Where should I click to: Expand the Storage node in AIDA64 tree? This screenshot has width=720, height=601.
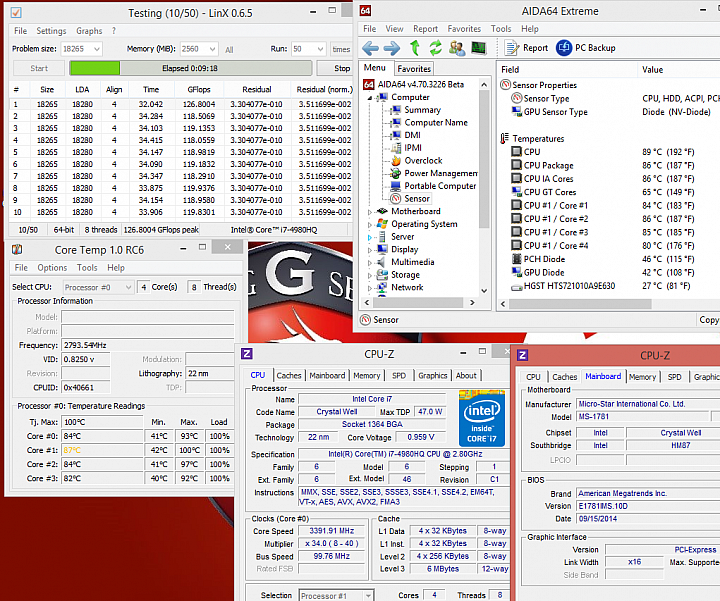click(370, 275)
